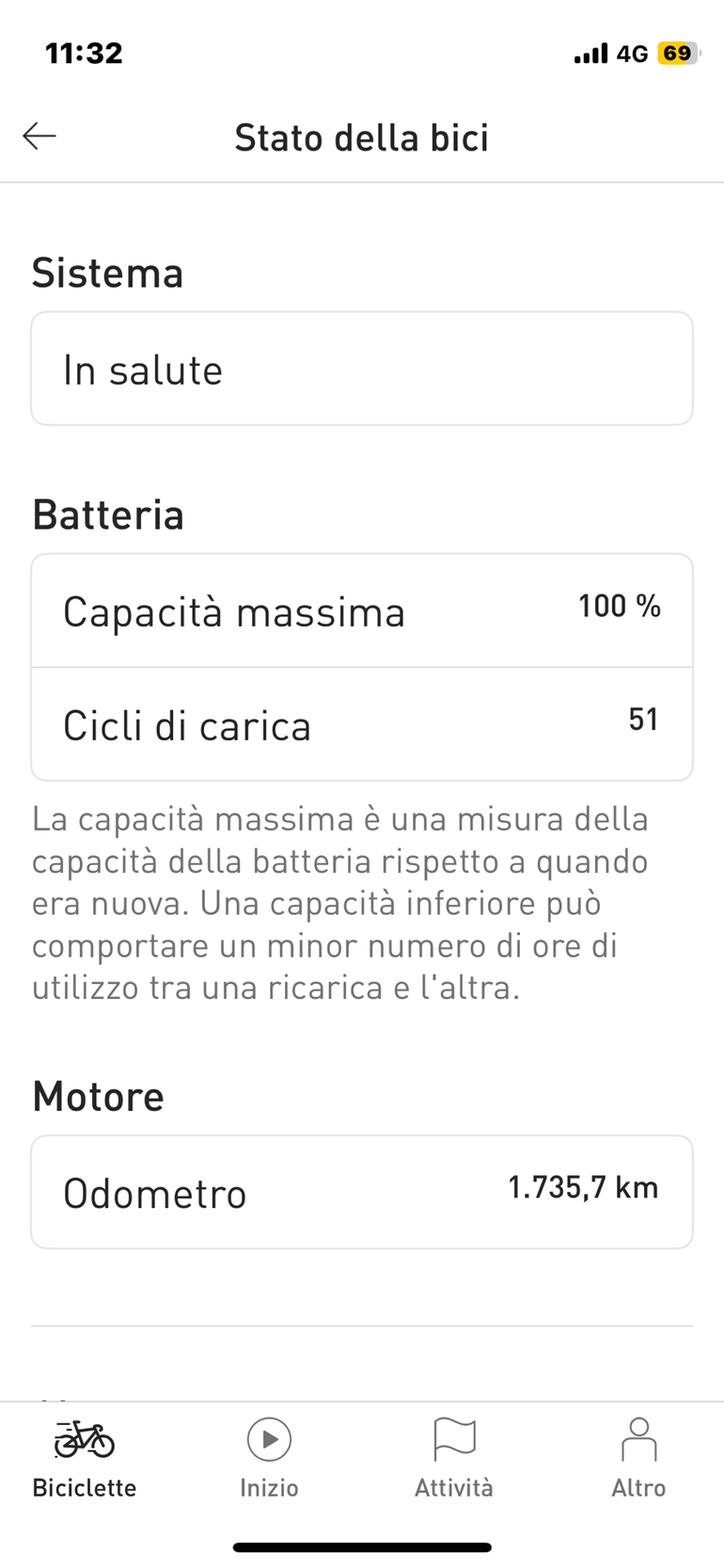This screenshot has height=1568, width=724.
Task: Switch to the Inizio tab label
Action: coord(269,1488)
